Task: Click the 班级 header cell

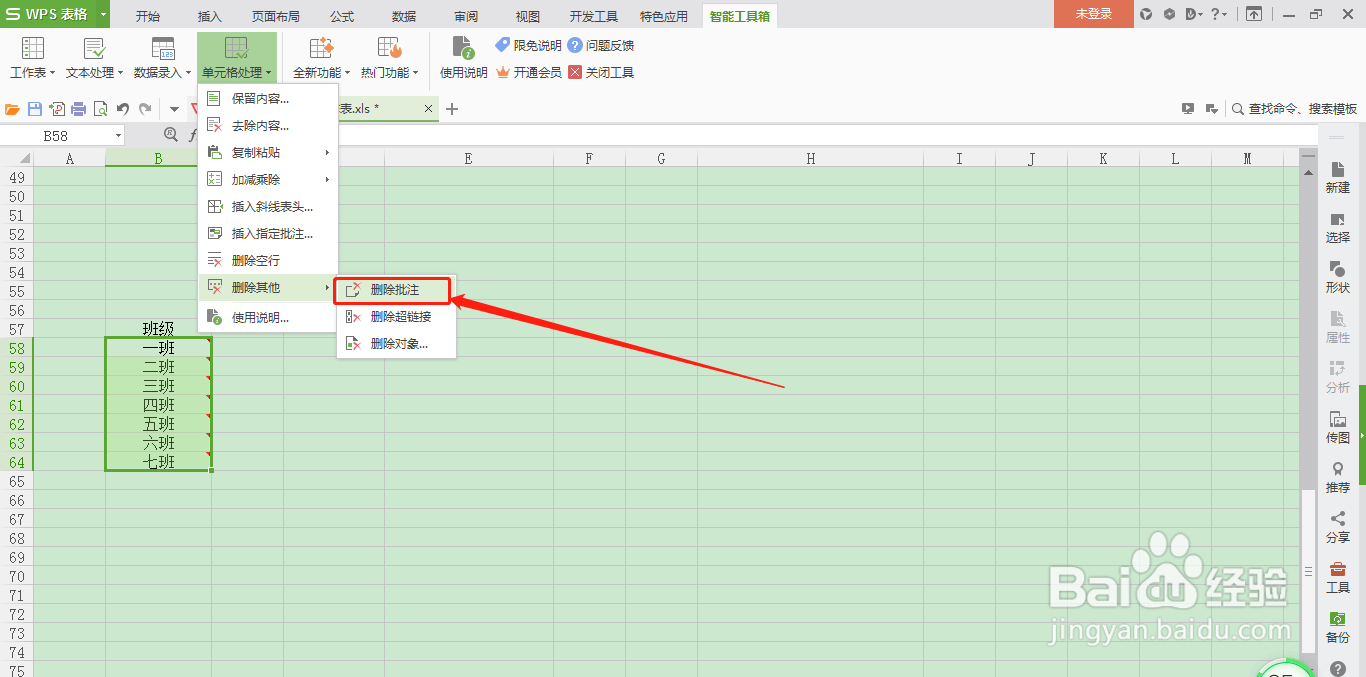Action: (x=158, y=329)
